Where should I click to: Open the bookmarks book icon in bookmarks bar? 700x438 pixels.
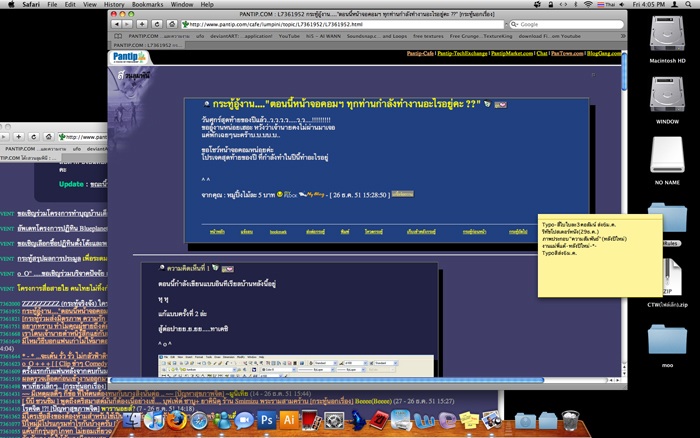[x=118, y=36]
